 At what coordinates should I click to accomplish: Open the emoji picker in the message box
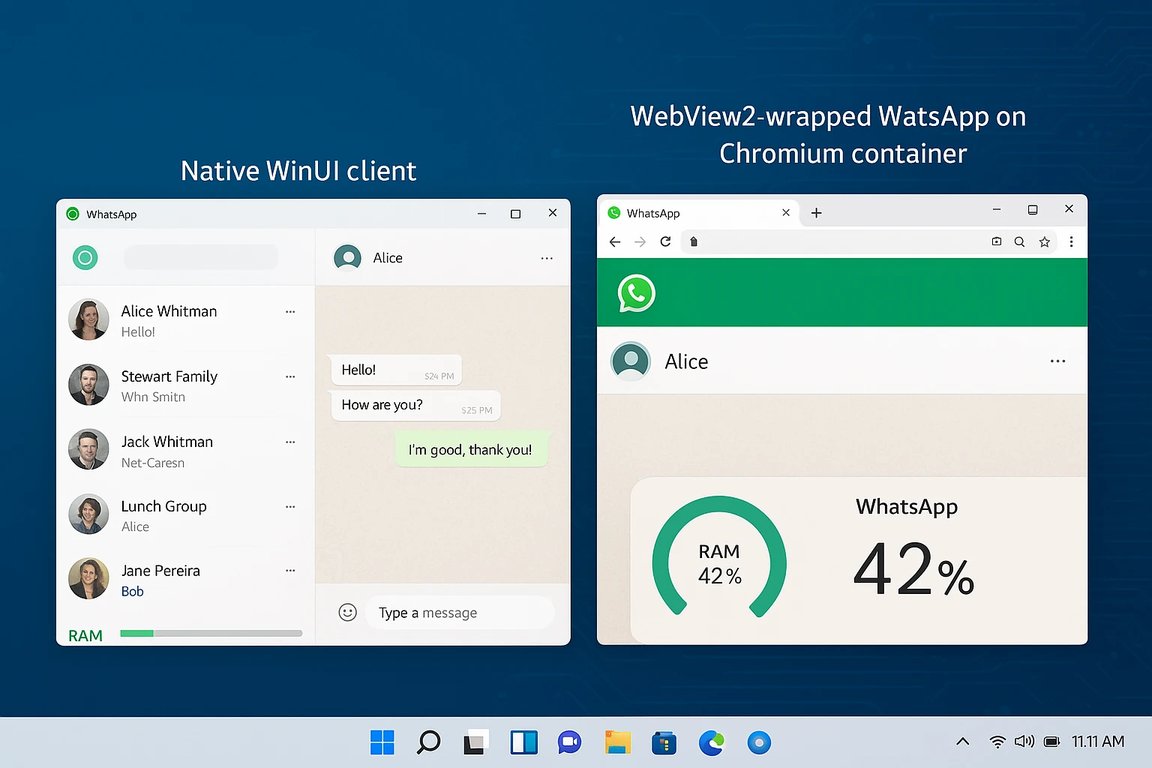coord(347,612)
